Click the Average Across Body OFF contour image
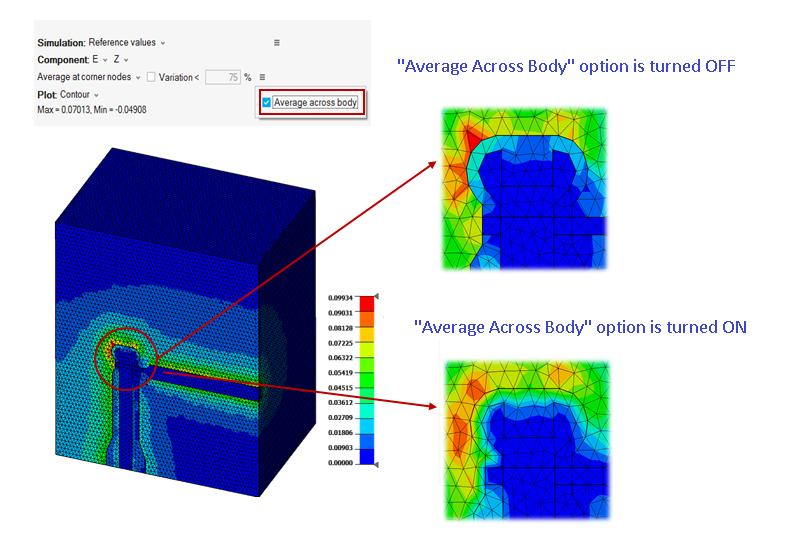This screenshot has width=787, height=556. click(x=523, y=189)
